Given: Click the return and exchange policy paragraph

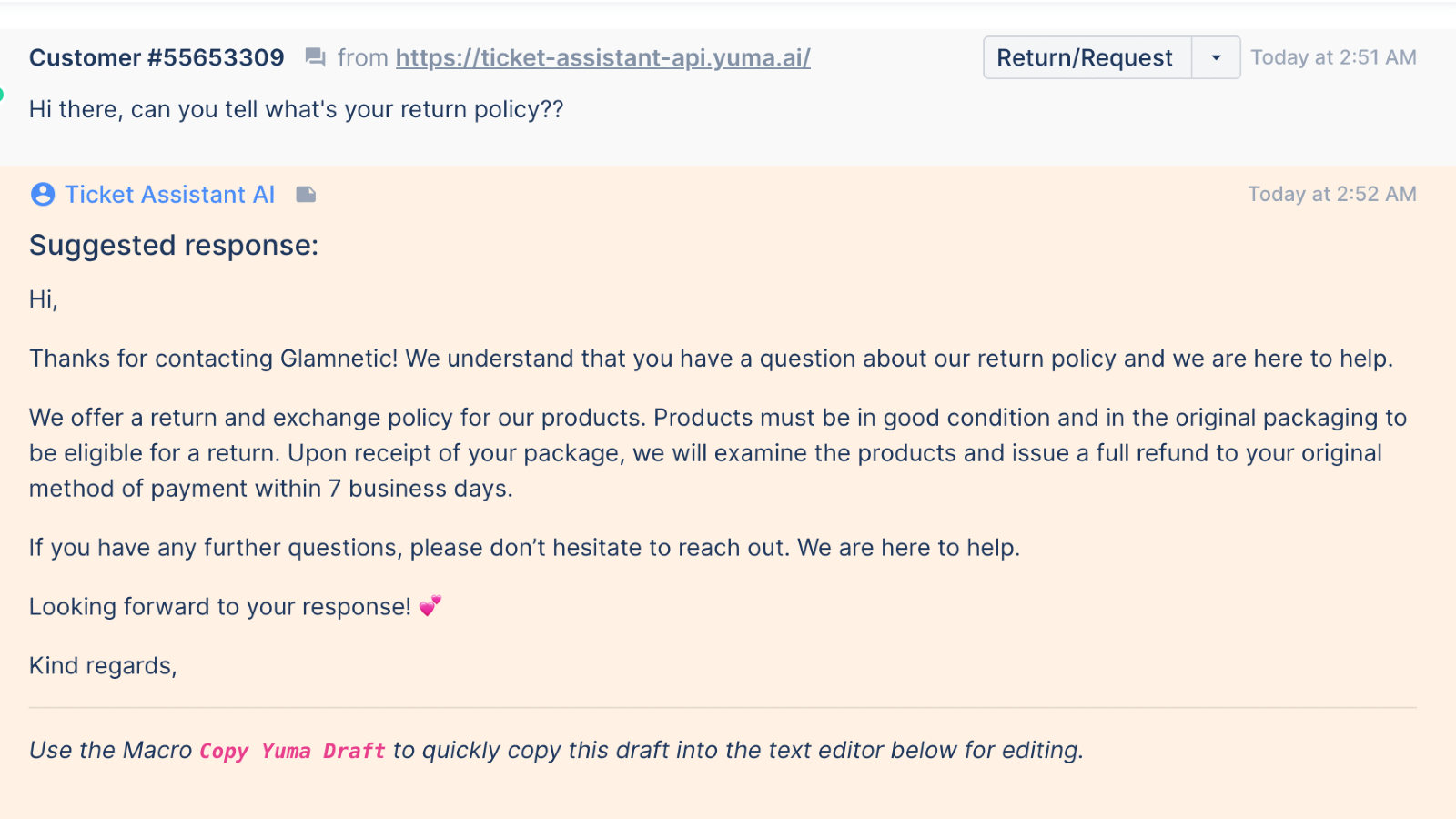Looking at the screenshot, I should point(710,453).
